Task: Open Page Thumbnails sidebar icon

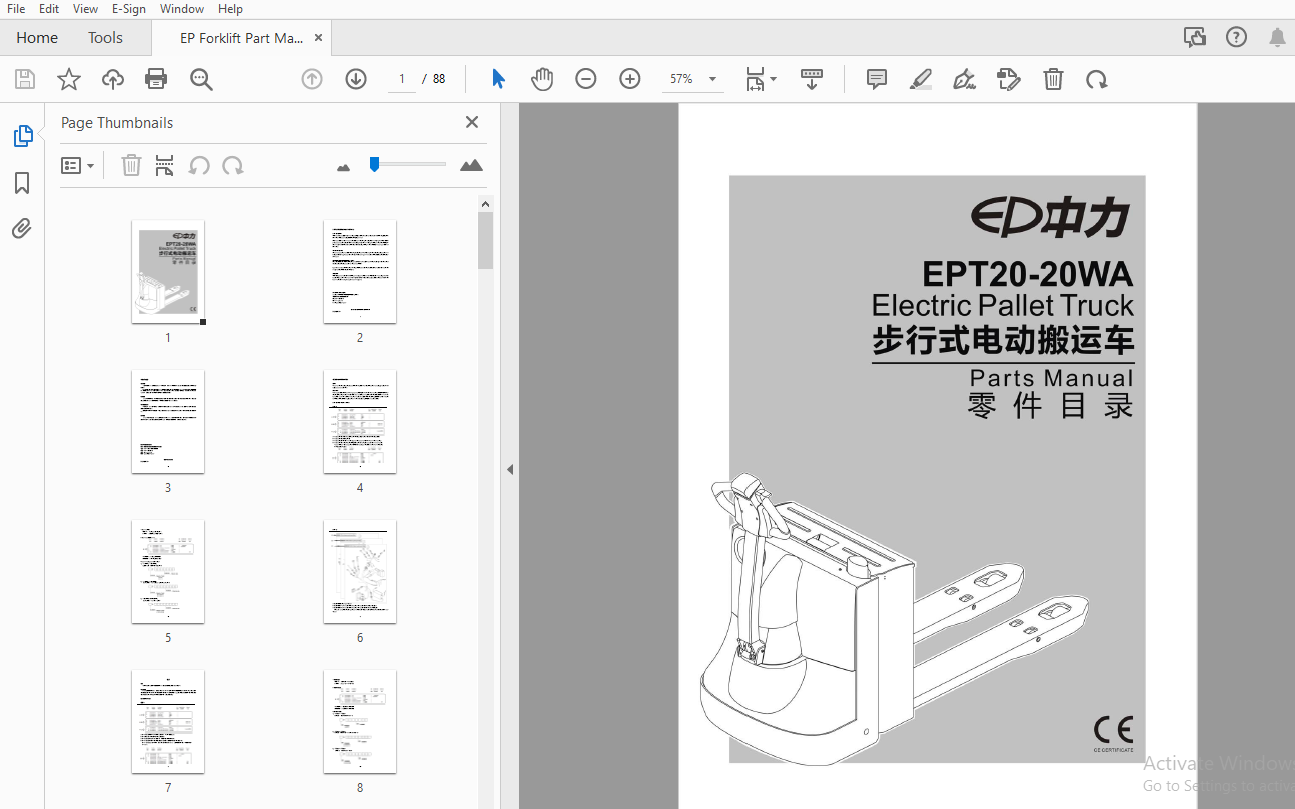Action: point(22,136)
